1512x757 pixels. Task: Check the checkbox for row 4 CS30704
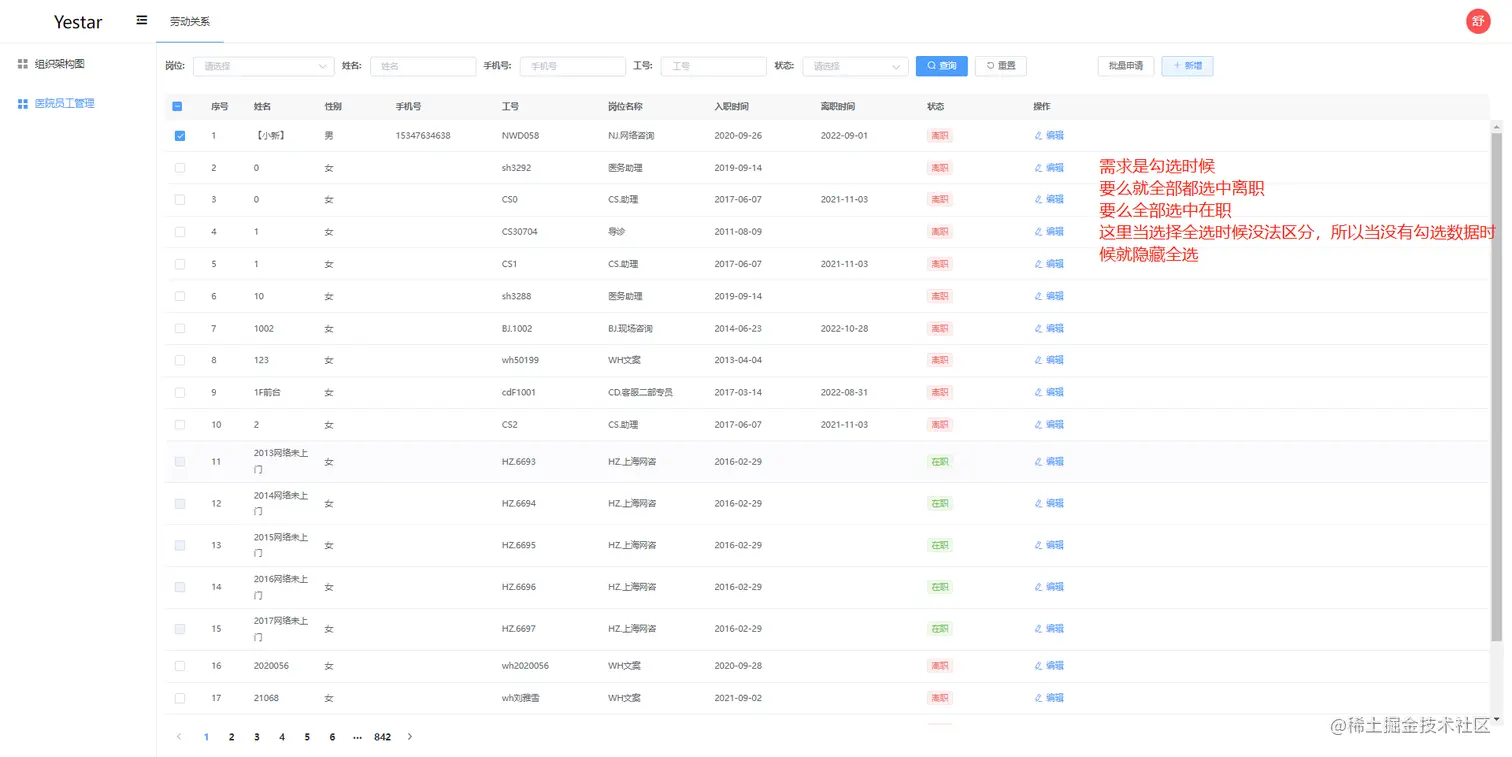pyautogui.click(x=180, y=232)
